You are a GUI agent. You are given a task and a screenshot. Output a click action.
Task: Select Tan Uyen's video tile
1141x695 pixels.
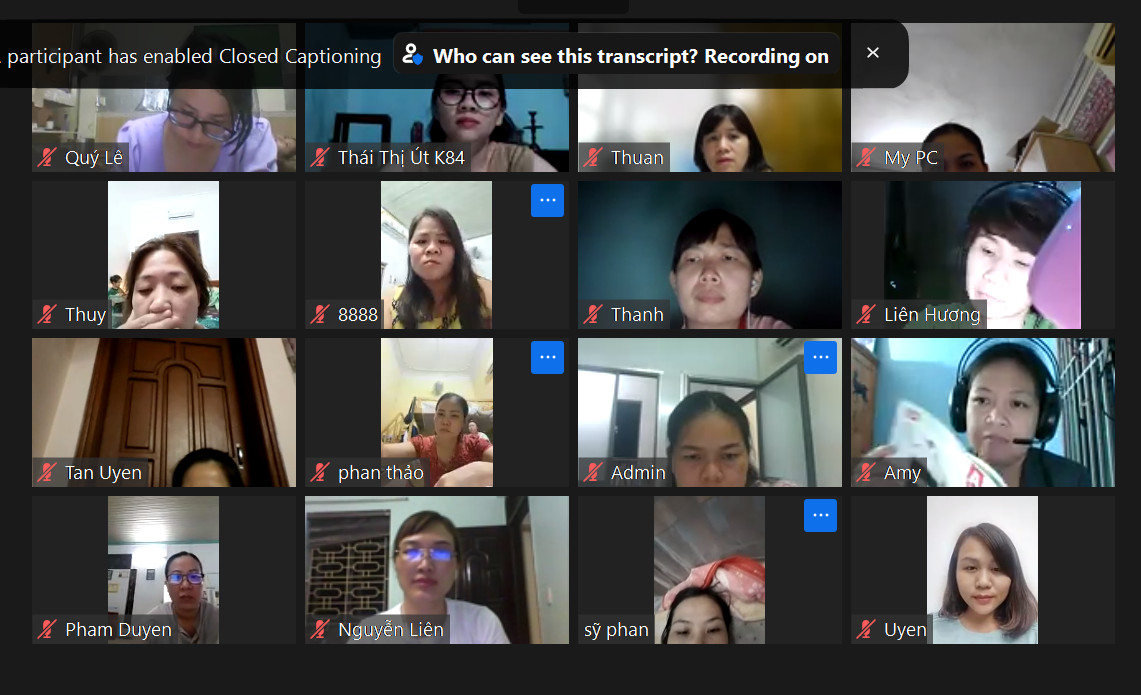point(164,412)
